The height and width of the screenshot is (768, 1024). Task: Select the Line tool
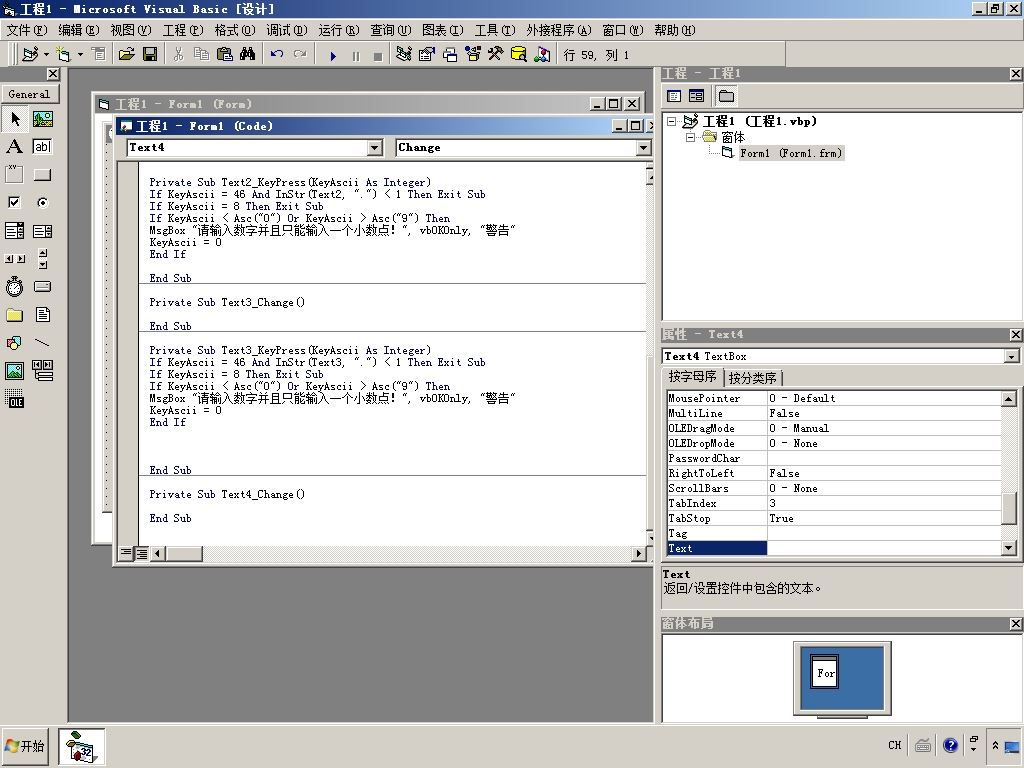[42, 343]
